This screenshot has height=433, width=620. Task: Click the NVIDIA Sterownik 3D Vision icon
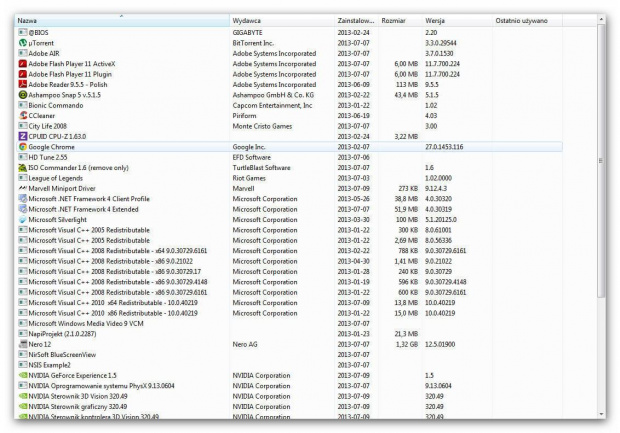coord(23,396)
